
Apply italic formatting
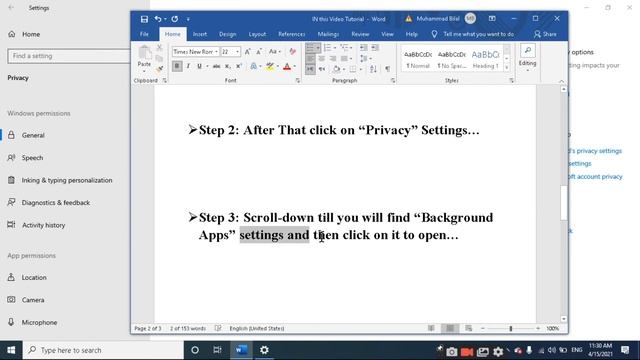188,66
